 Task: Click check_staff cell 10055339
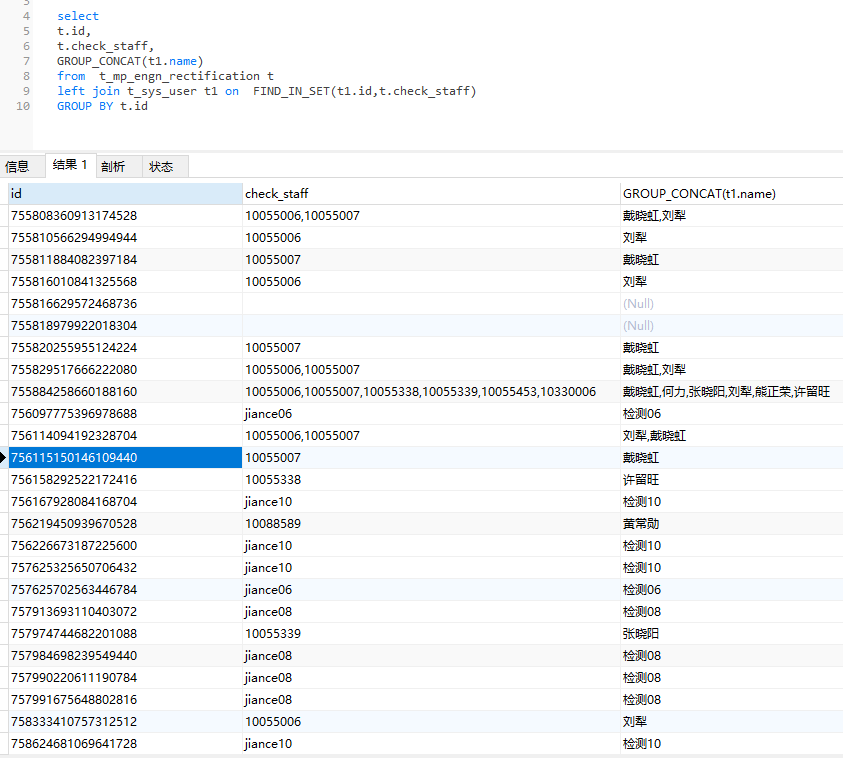pos(431,634)
